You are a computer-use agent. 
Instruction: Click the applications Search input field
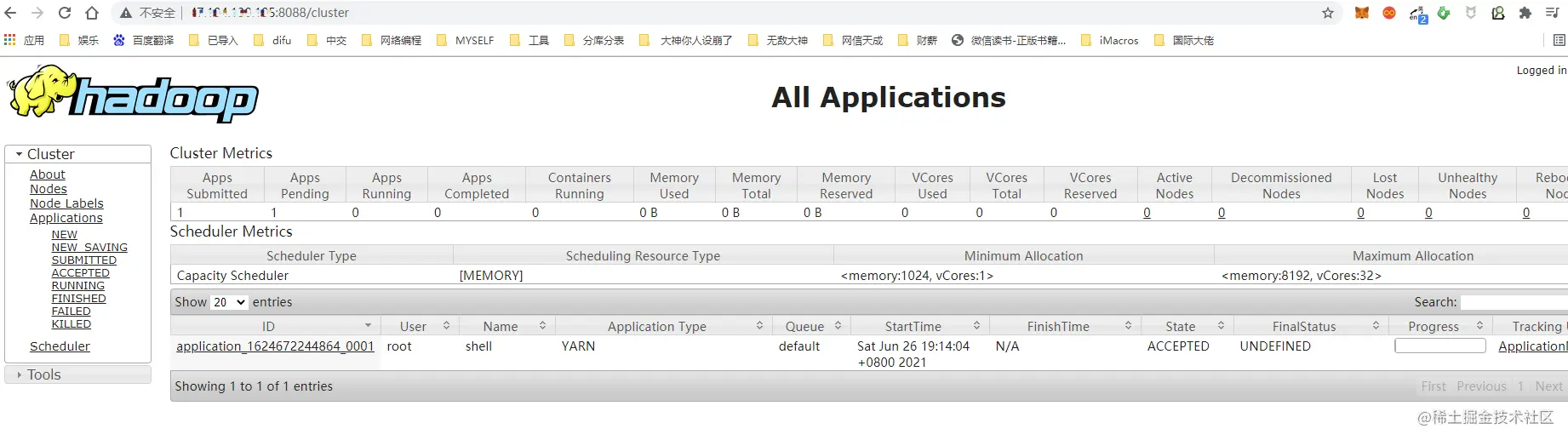tap(1514, 302)
